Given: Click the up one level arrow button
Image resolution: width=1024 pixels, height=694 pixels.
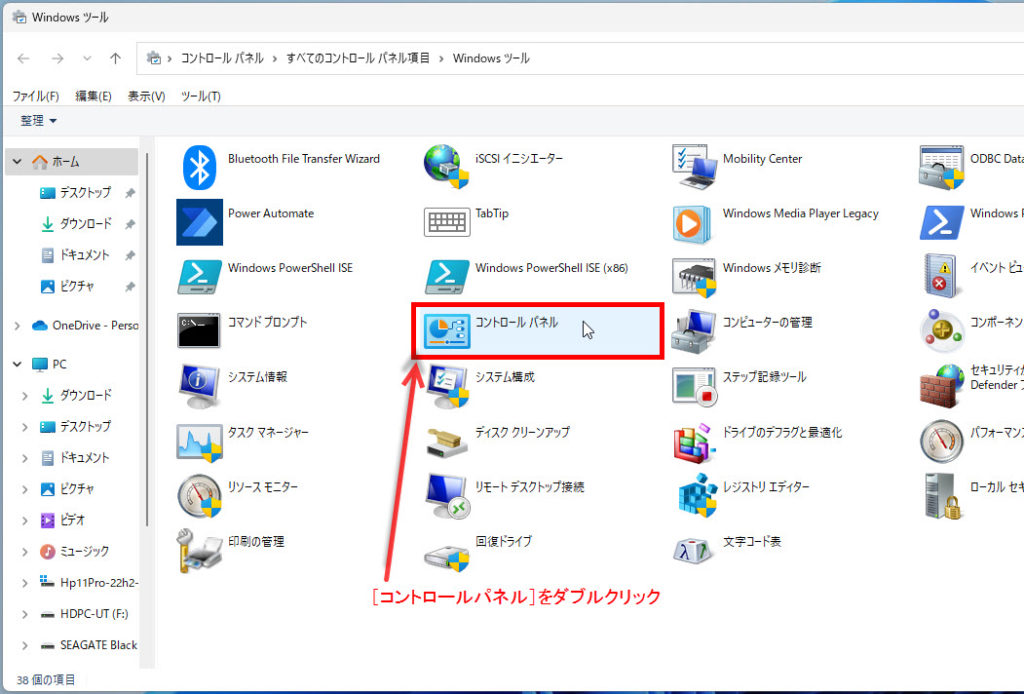Looking at the screenshot, I should (115, 58).
